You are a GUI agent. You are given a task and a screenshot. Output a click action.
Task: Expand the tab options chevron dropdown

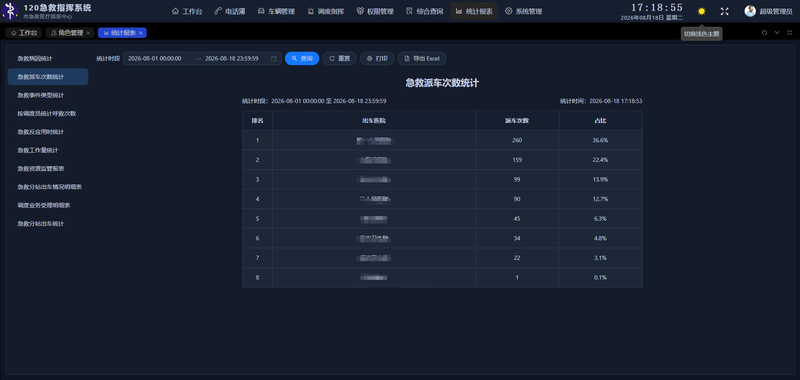777,33
